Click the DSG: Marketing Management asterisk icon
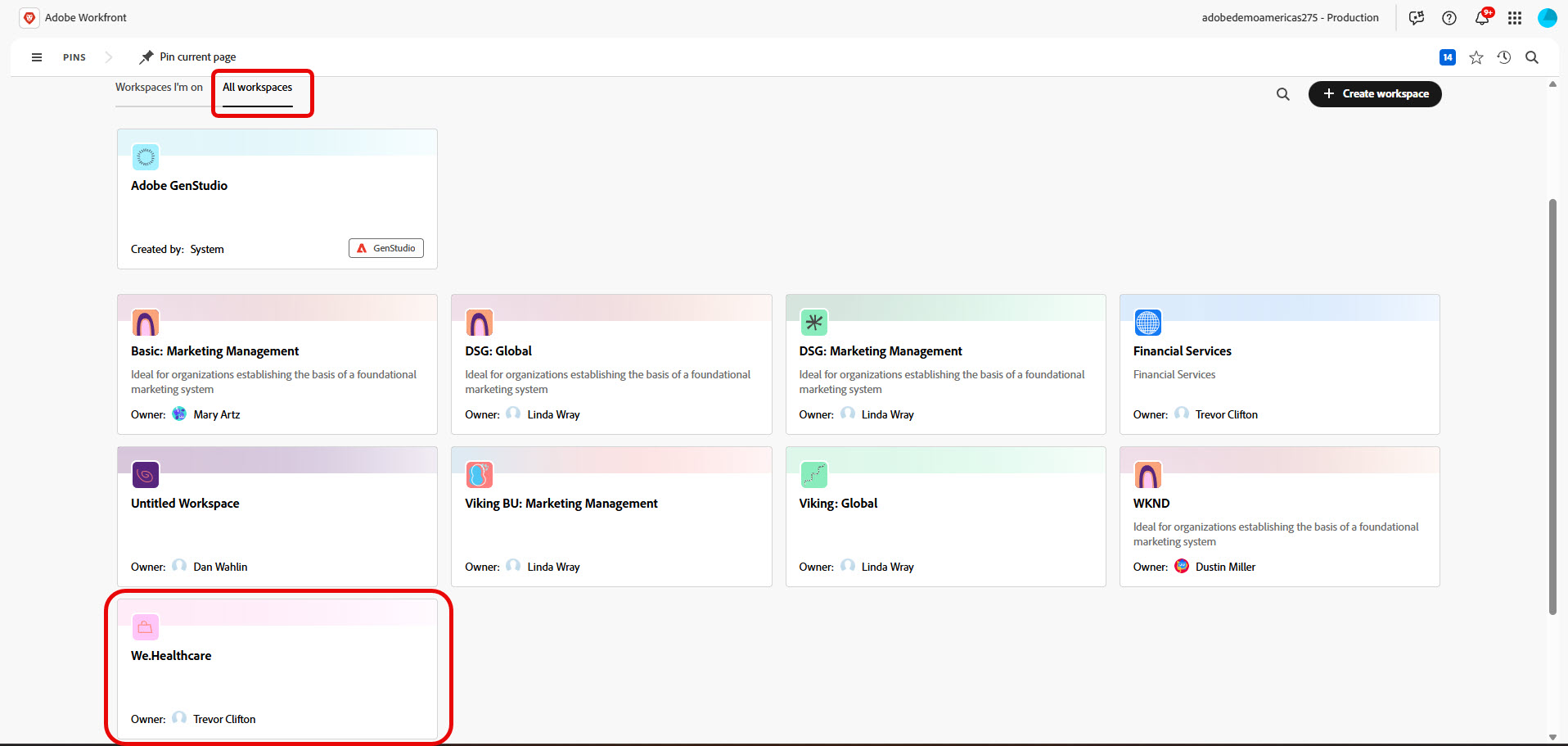The height and width of the screenshot is (746, 1568). coord(813,323)
